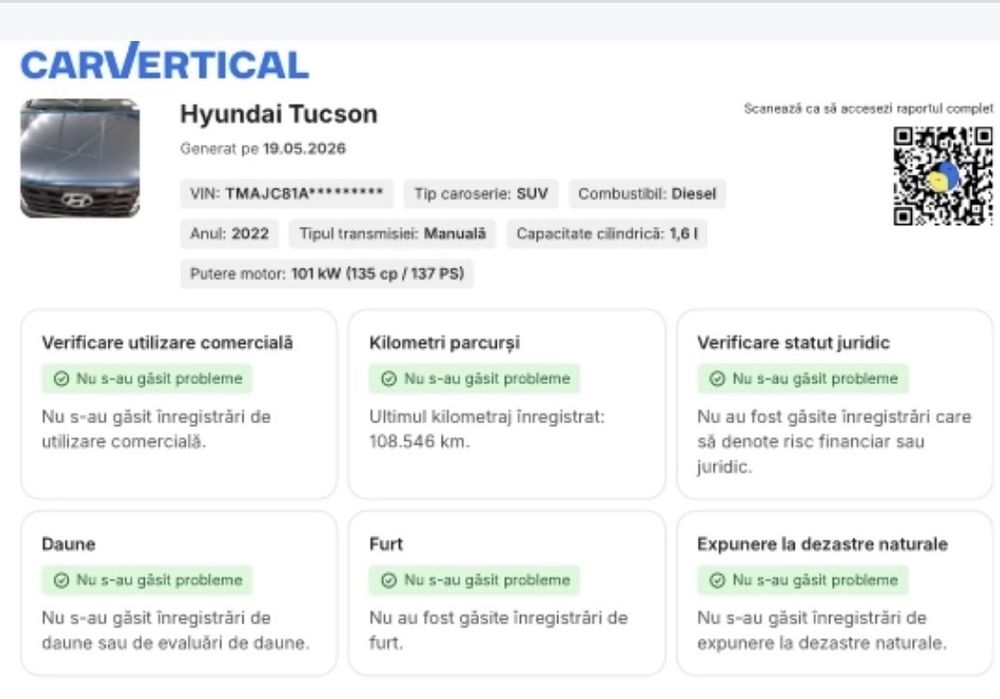Click 'Nu s-au găsit probleme' badge under Kilometri parcurși
The width and height of the screenshot is (1000, 699).
point(474,379)
